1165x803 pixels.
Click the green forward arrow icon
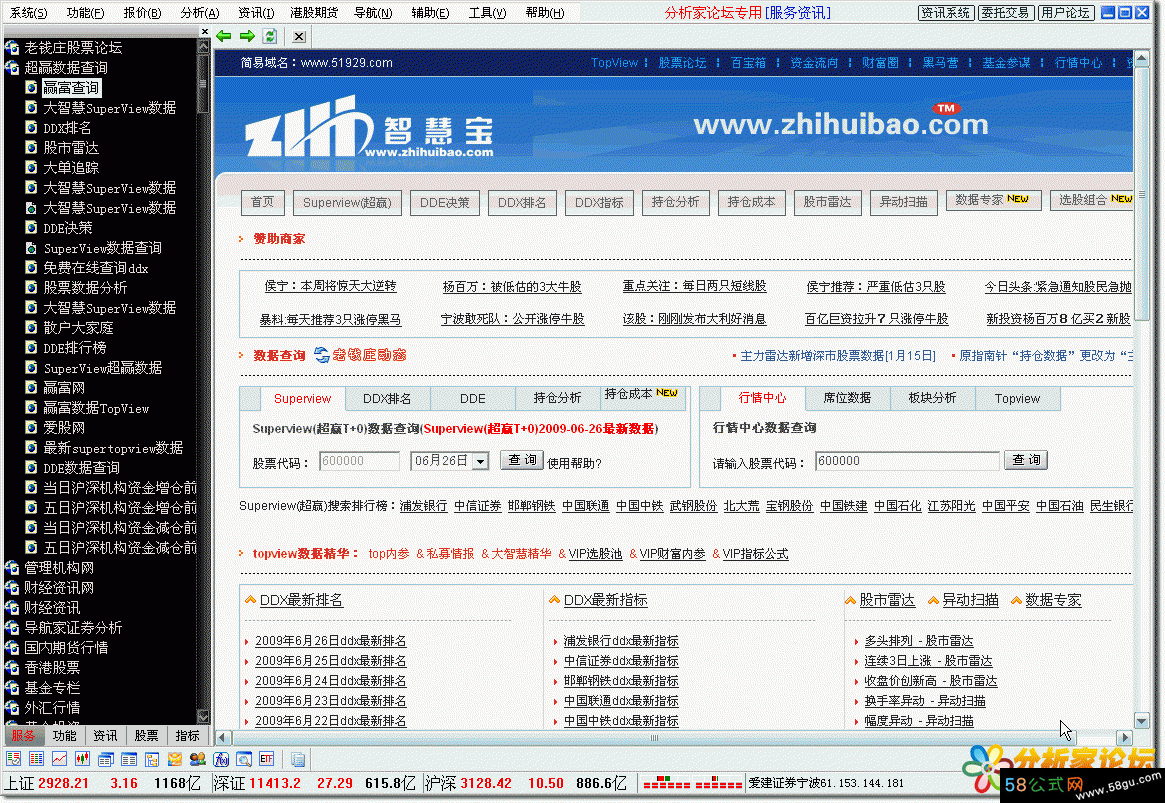click(x=247, y=36)
